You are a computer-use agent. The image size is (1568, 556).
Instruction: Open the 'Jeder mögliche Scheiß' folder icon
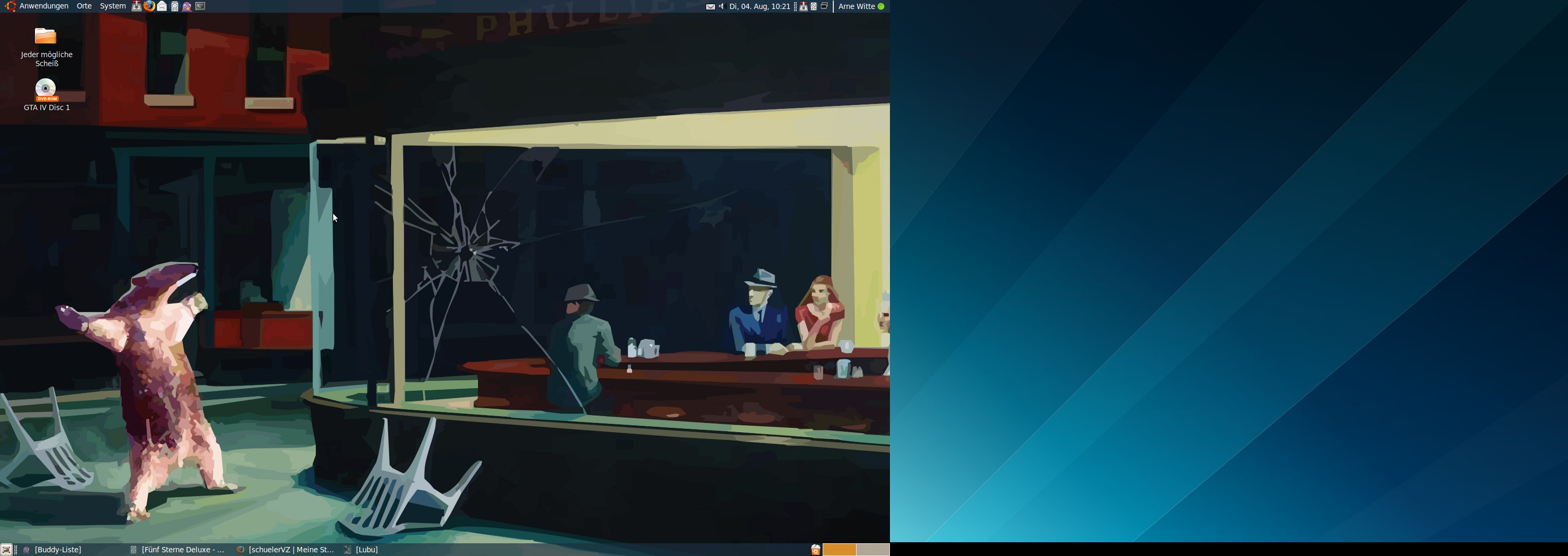[x=46, y=36]
